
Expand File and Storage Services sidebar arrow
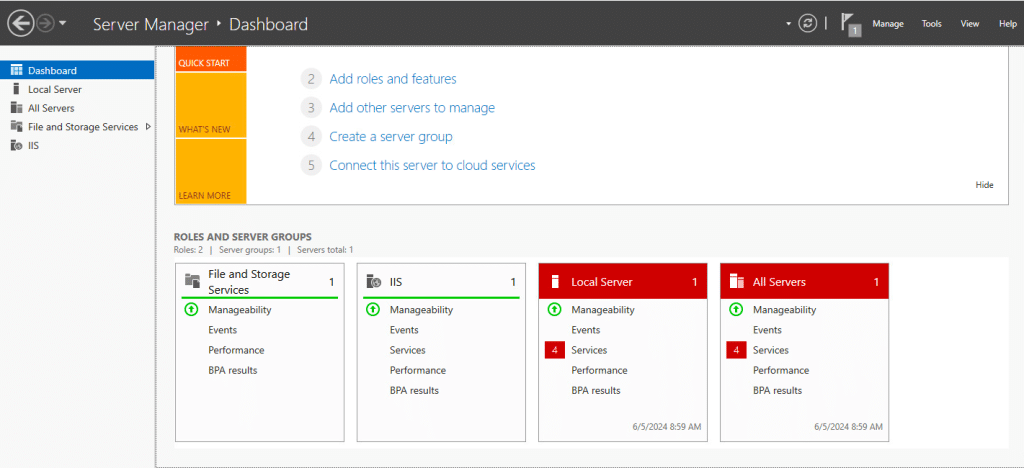tap(148, 127)
